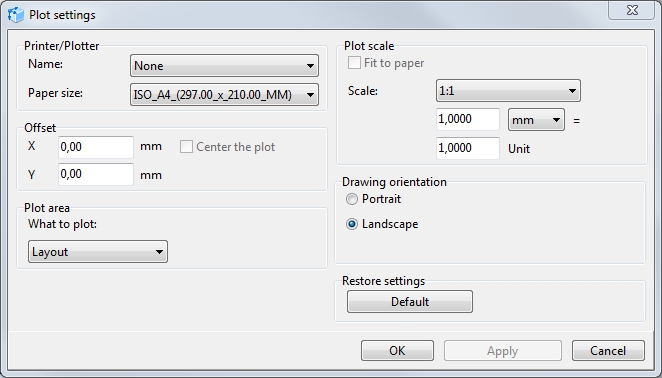Click the Plot settings application icon

tap(16, 15)
